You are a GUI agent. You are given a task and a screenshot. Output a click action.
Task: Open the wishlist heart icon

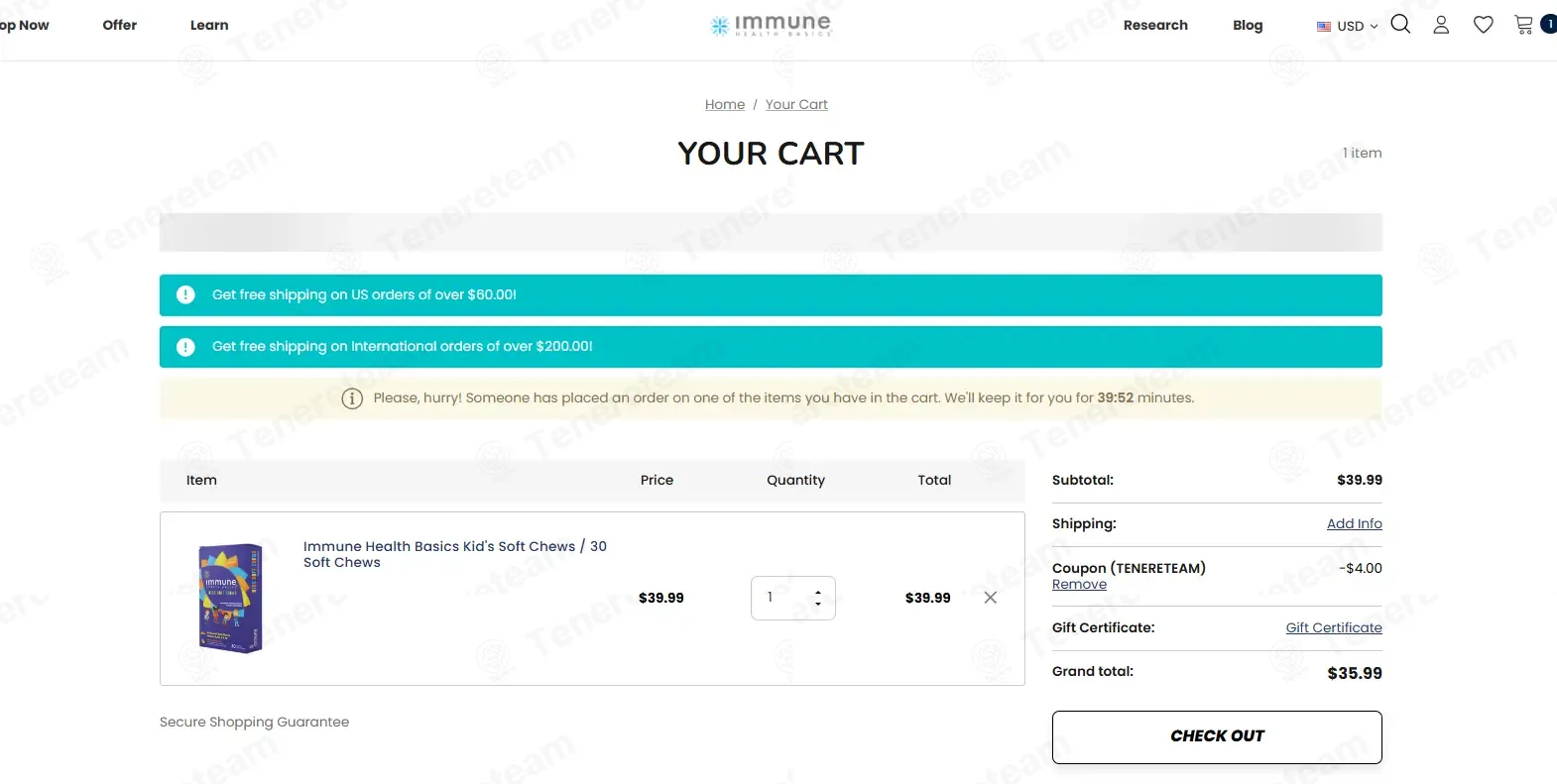click(1483, 25)
